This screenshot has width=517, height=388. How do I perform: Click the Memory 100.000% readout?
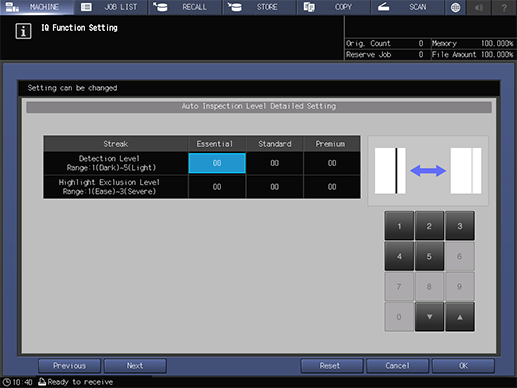pos(473,43)
